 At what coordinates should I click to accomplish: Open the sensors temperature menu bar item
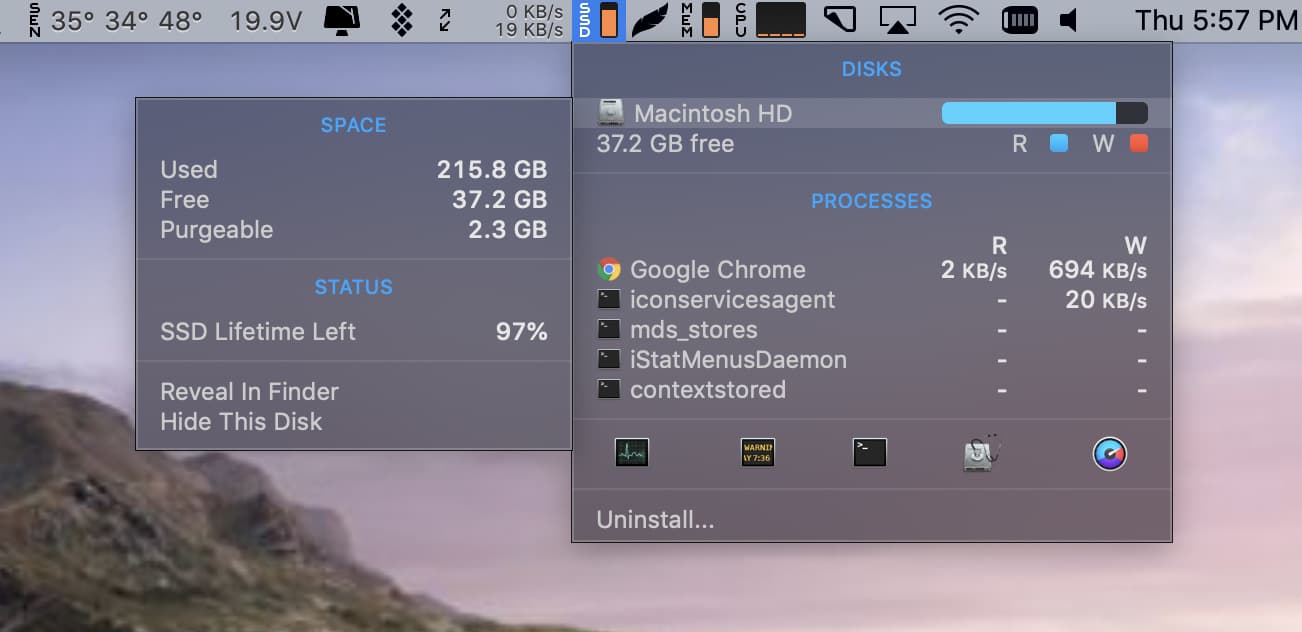click(116, 20)
